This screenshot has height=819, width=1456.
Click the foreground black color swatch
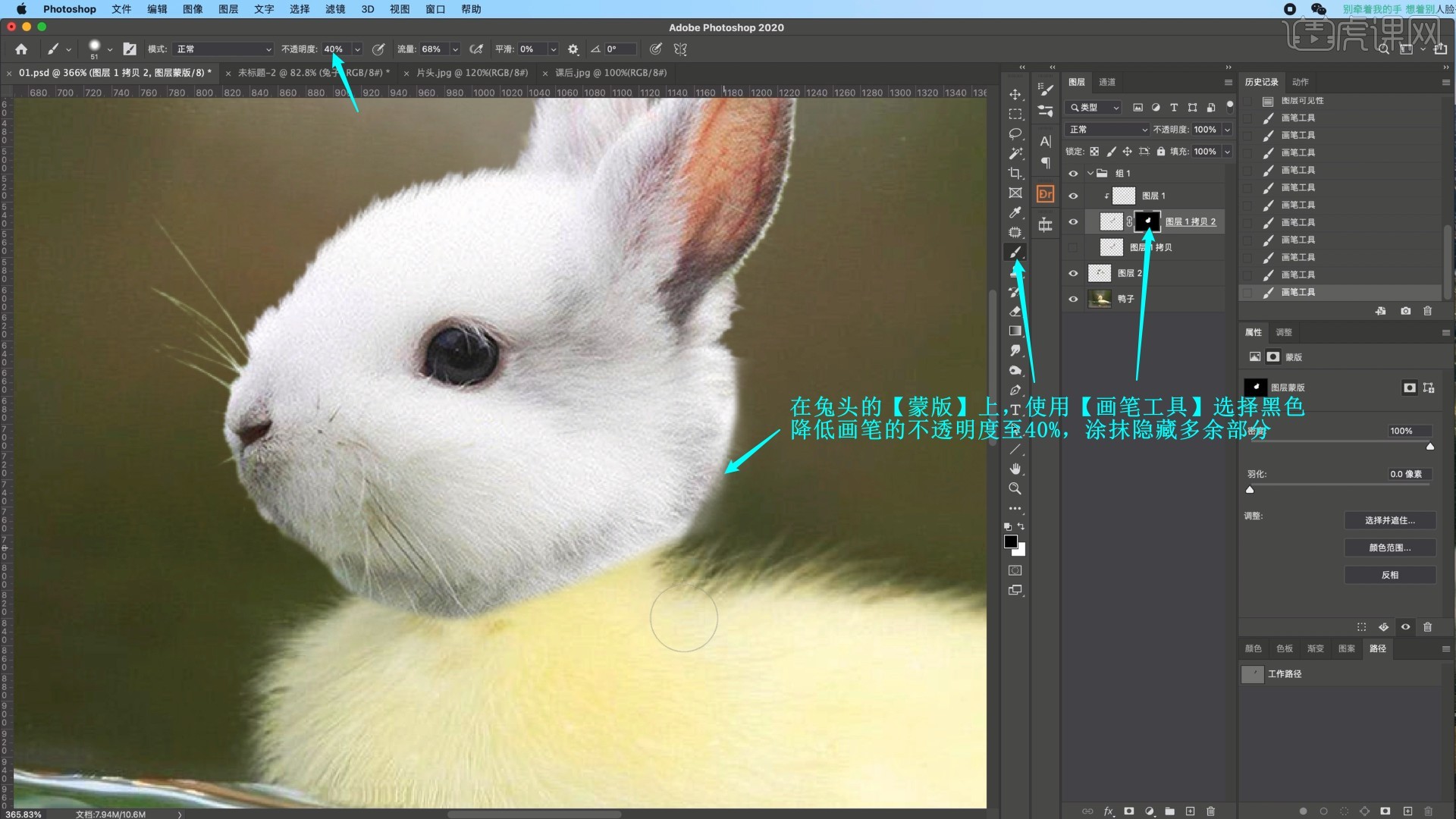1011,541
